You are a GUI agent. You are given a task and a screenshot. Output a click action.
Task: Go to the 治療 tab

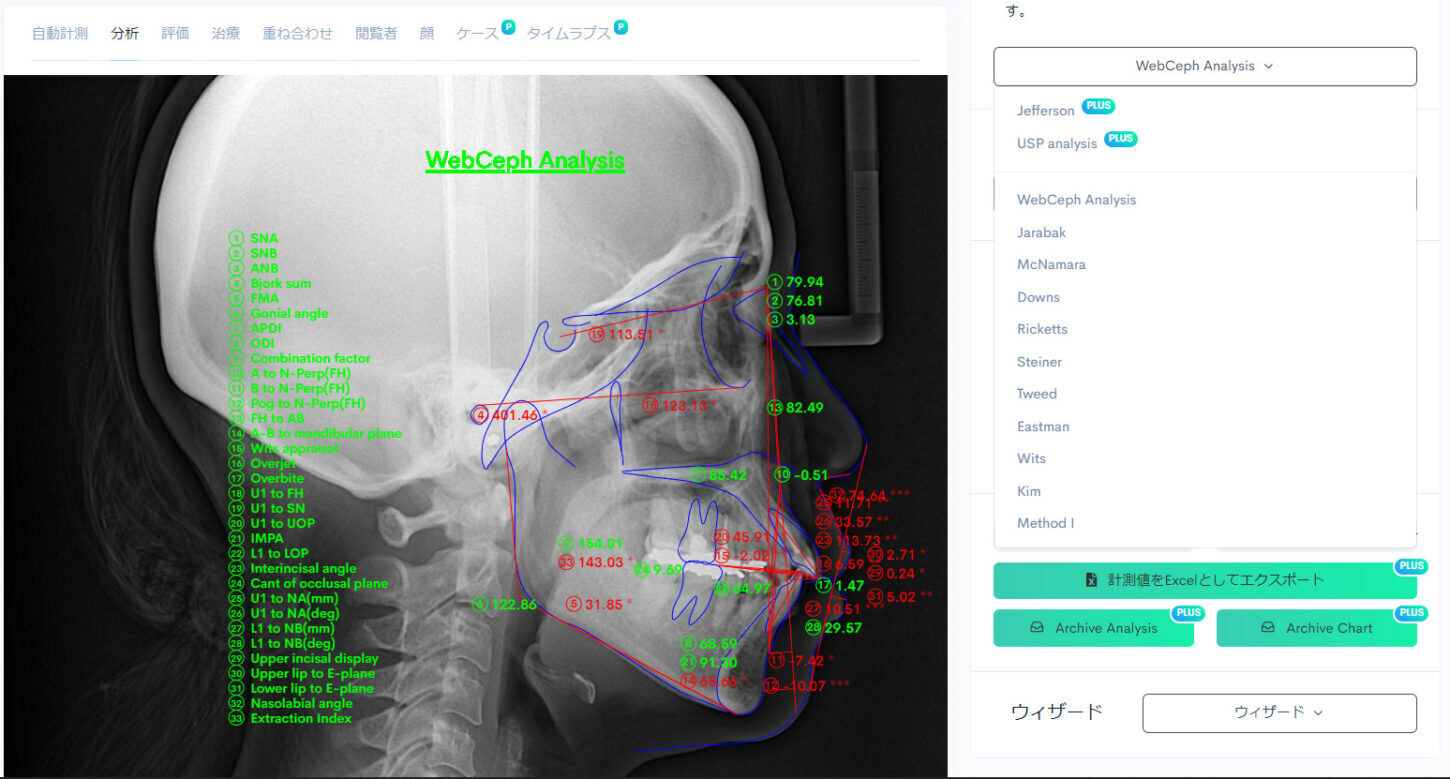[x=226, y=33]
